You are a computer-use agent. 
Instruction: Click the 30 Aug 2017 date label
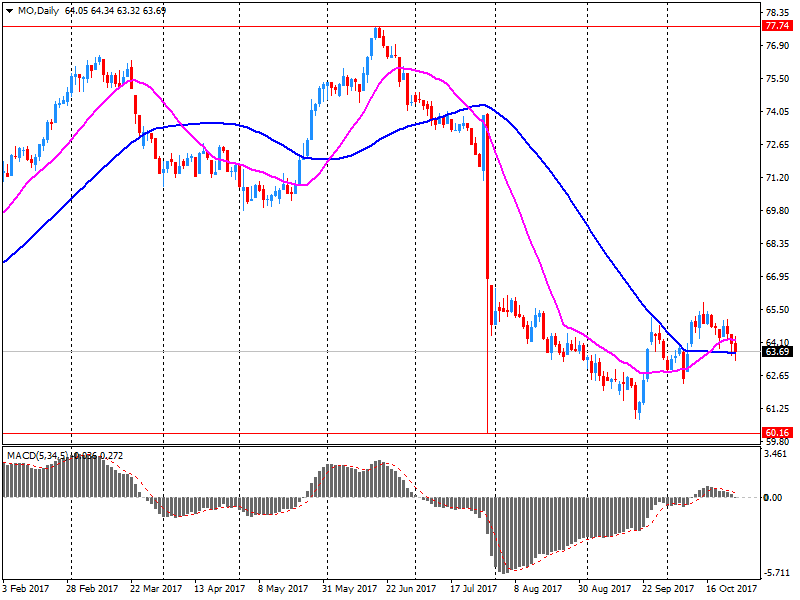pyautogui.click(x=604, y=589)
